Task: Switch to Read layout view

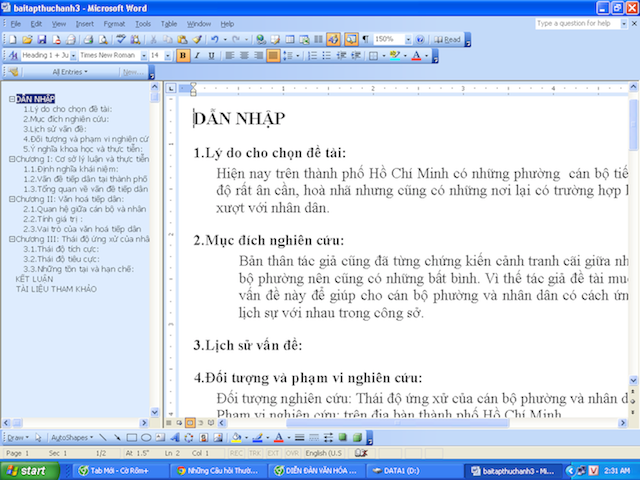Action: point(447,40)
